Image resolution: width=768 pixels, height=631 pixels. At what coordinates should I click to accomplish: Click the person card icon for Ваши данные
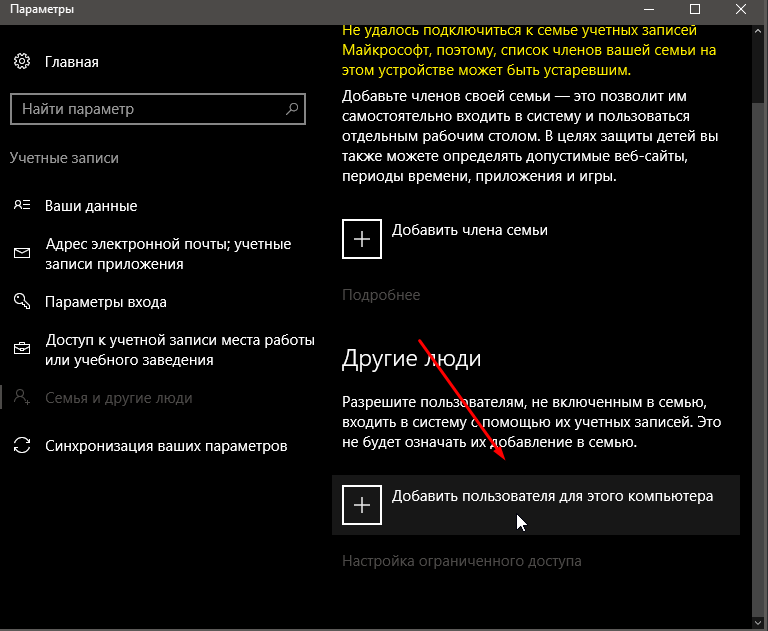point(22,205)
